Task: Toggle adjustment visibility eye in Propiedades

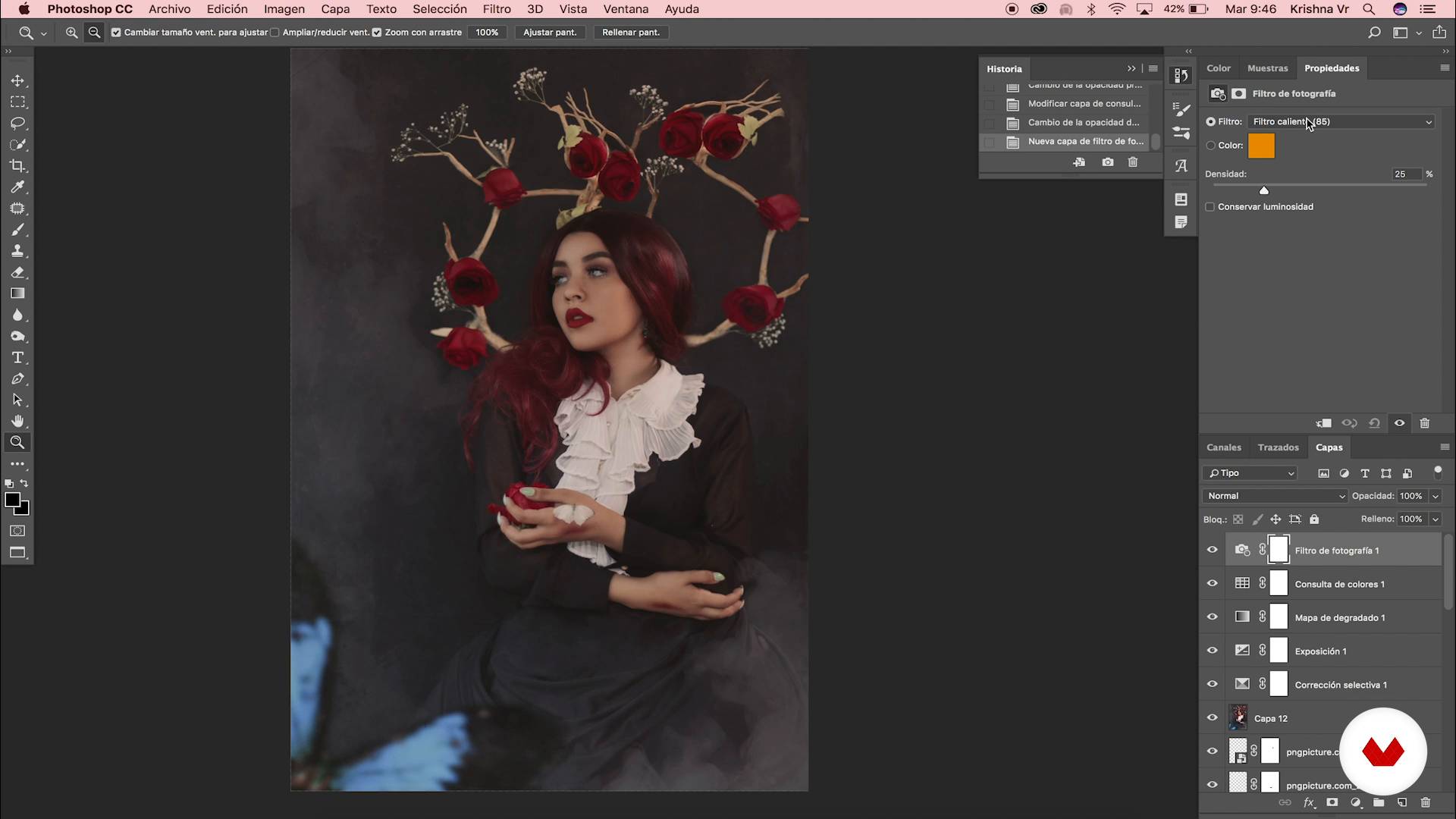Action: (1400, 423)
